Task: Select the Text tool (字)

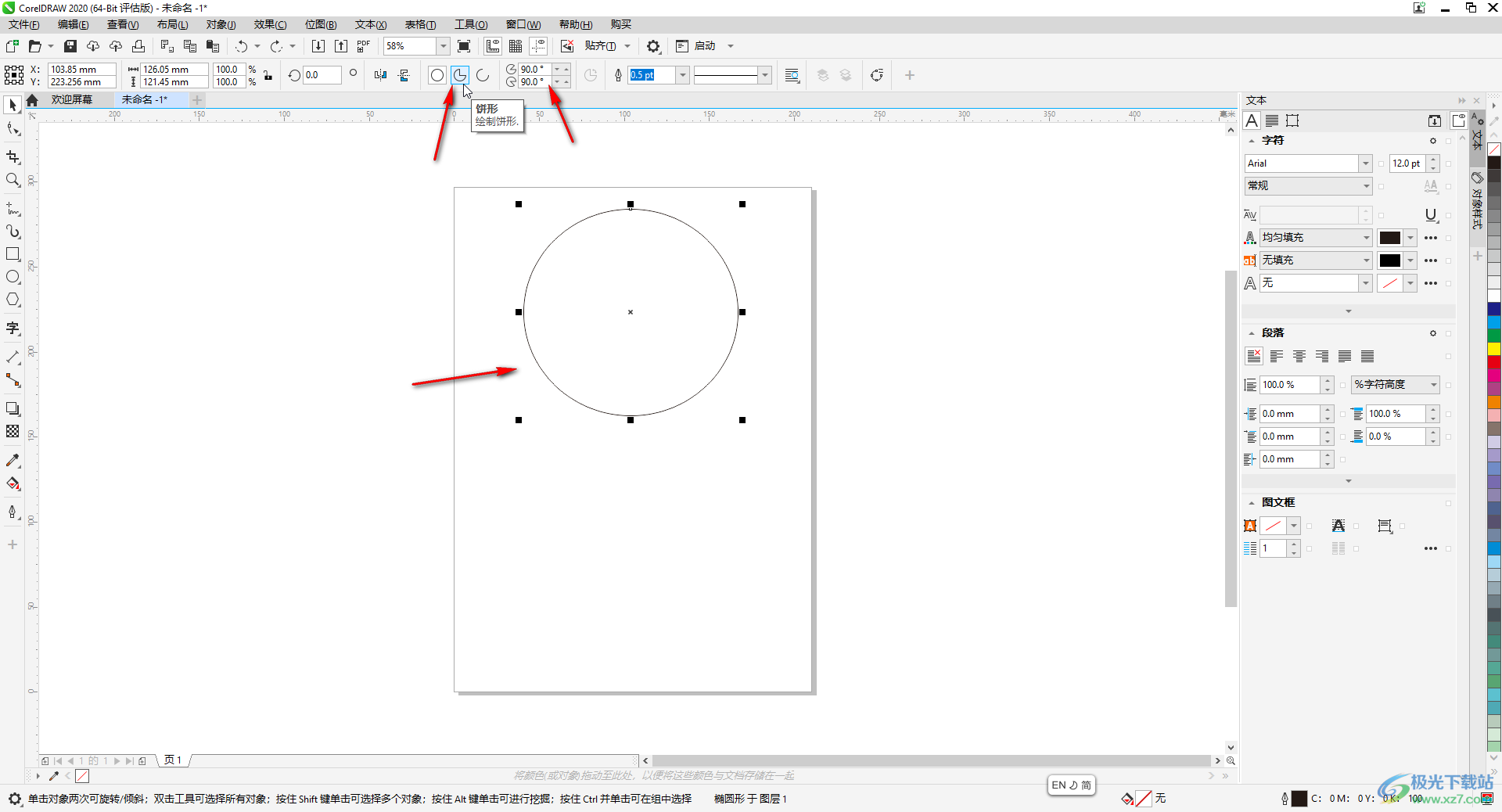Action: point(13,329)
